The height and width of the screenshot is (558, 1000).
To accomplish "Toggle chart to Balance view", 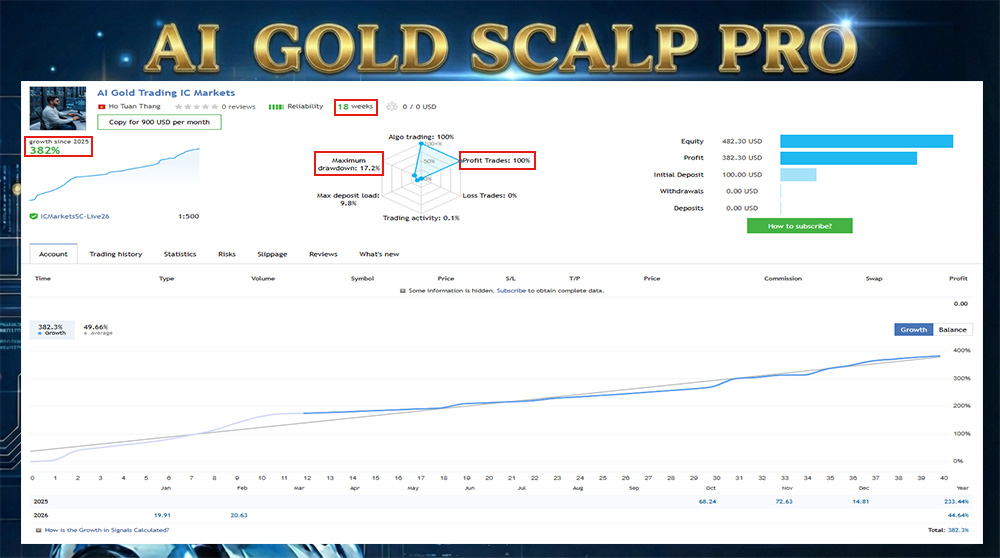I will (952, 329).
